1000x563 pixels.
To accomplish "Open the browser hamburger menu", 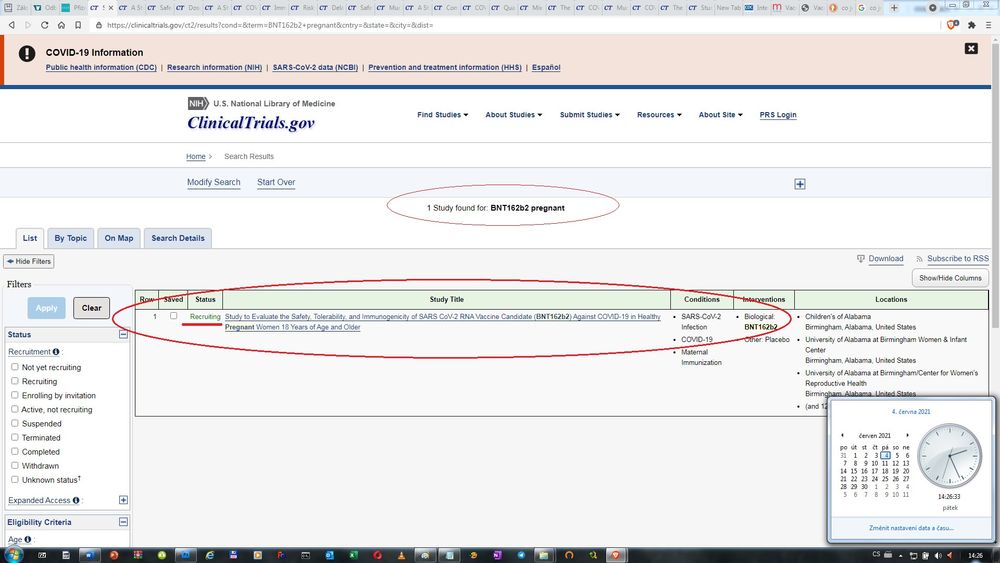I will click(x=989, y=25).
